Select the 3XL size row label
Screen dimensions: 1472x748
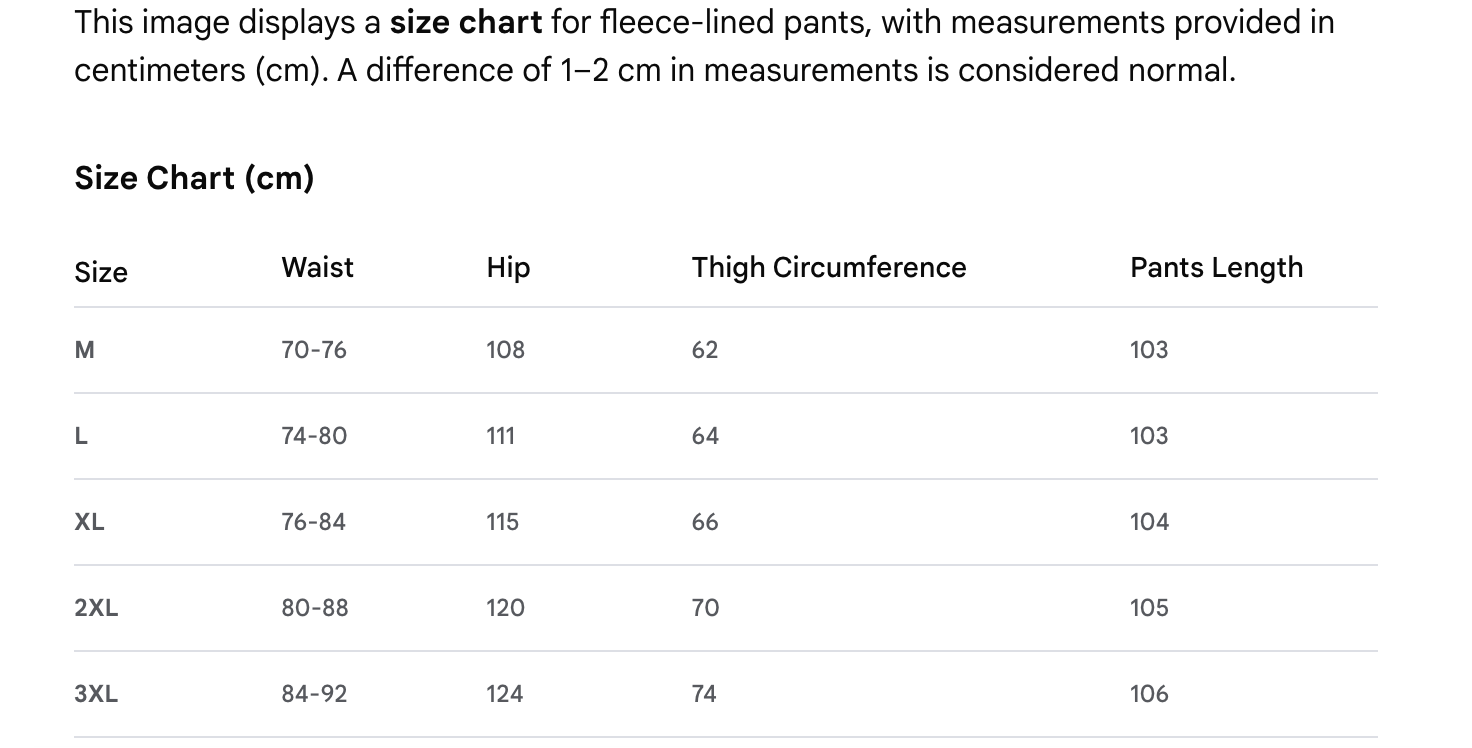click(96, 694)
